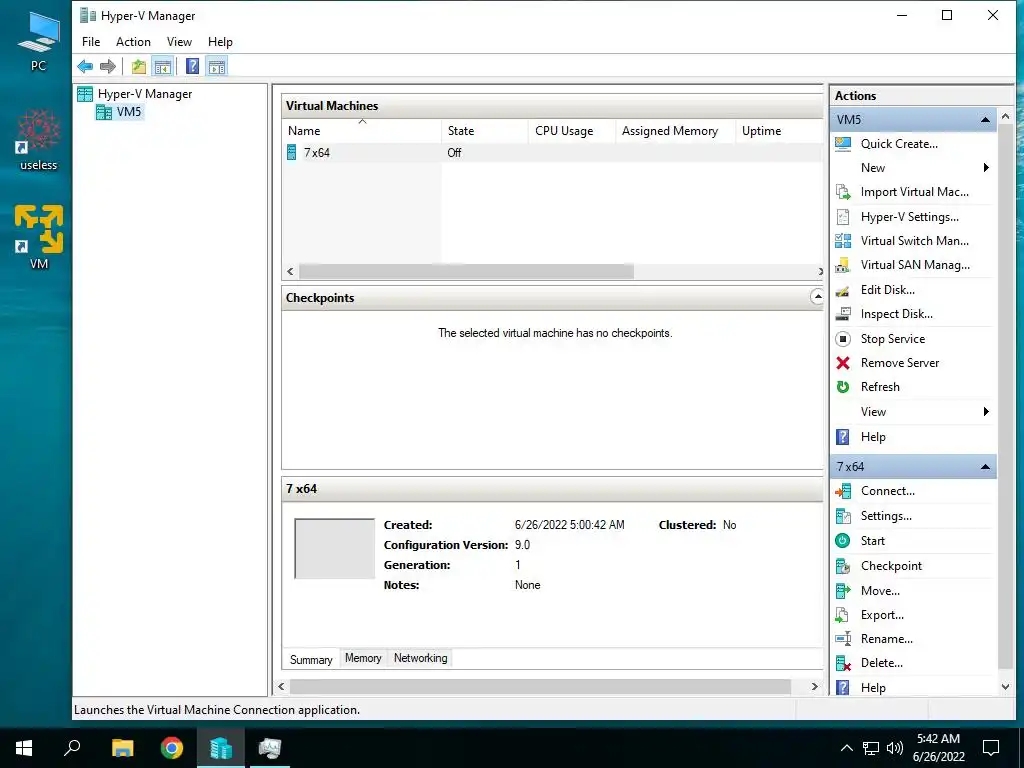This screenshot has height=768, width=1024.
Task: Expand the View submenu arrow
Action: tap(986, 411)
